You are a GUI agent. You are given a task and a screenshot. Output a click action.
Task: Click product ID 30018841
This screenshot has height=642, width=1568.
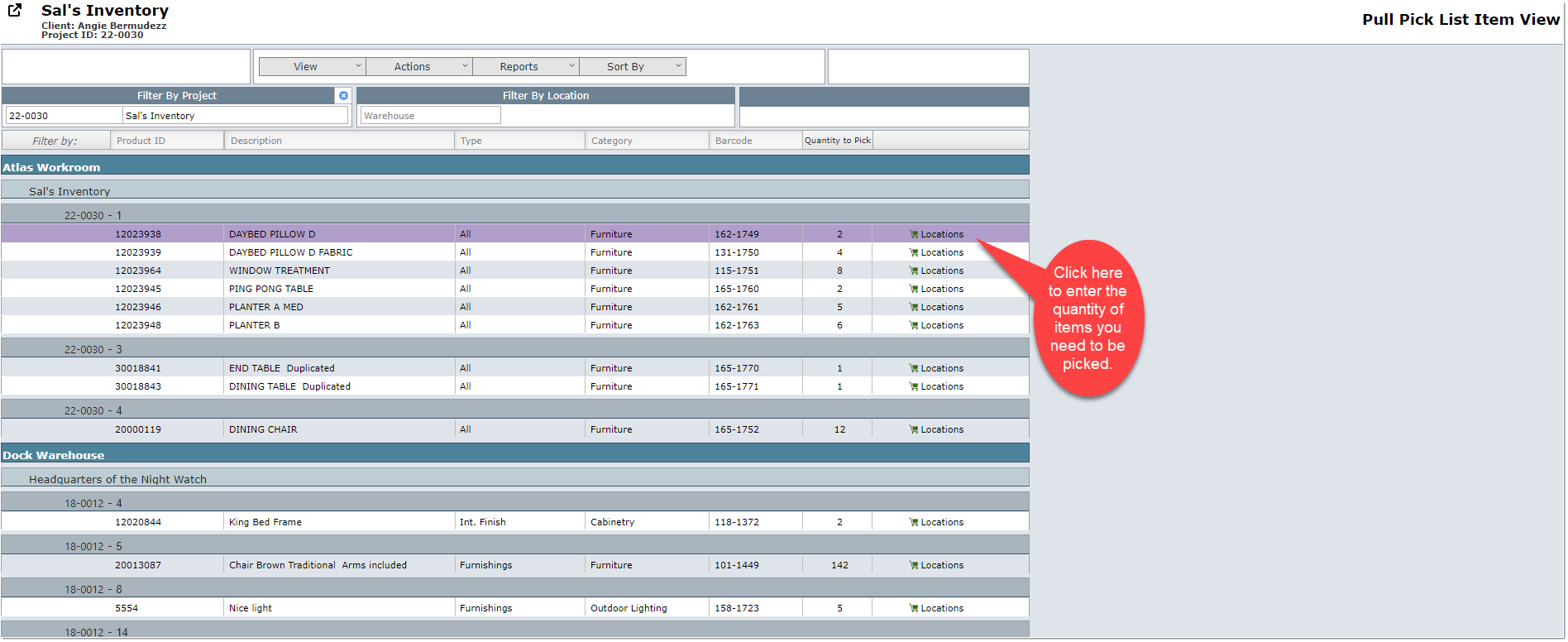point(138,368)
